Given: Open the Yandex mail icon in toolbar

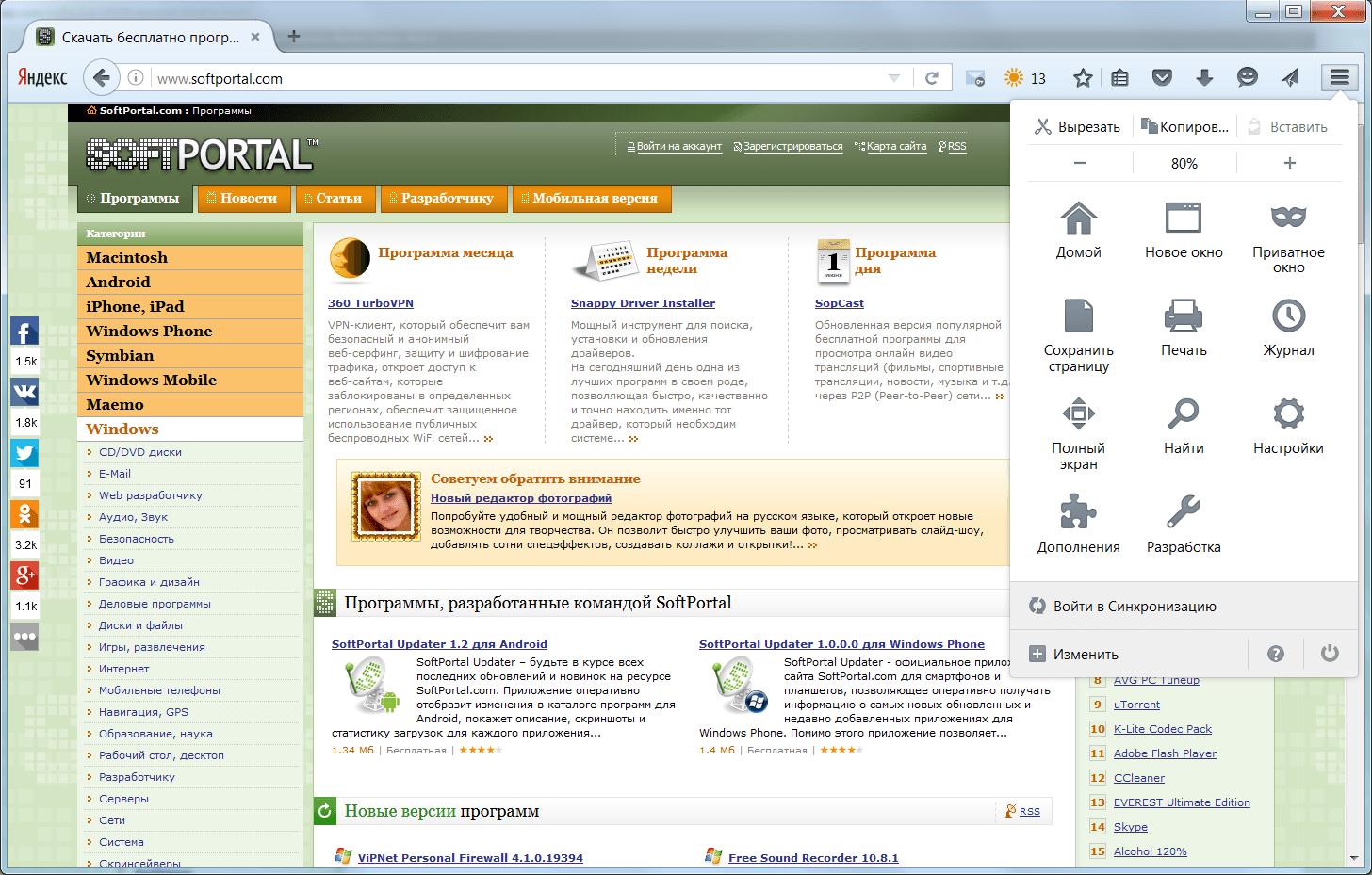Looking at the screenshot, I should (975, 78).
